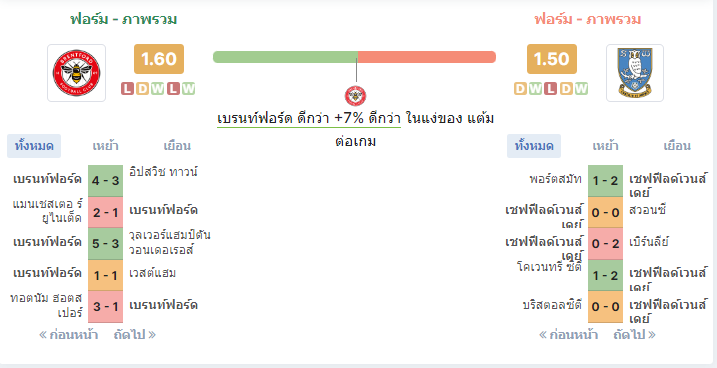The width and height of the screenshot is (717, 368).
Task: Click Brentford's orange D form badge
Action: 143,89
